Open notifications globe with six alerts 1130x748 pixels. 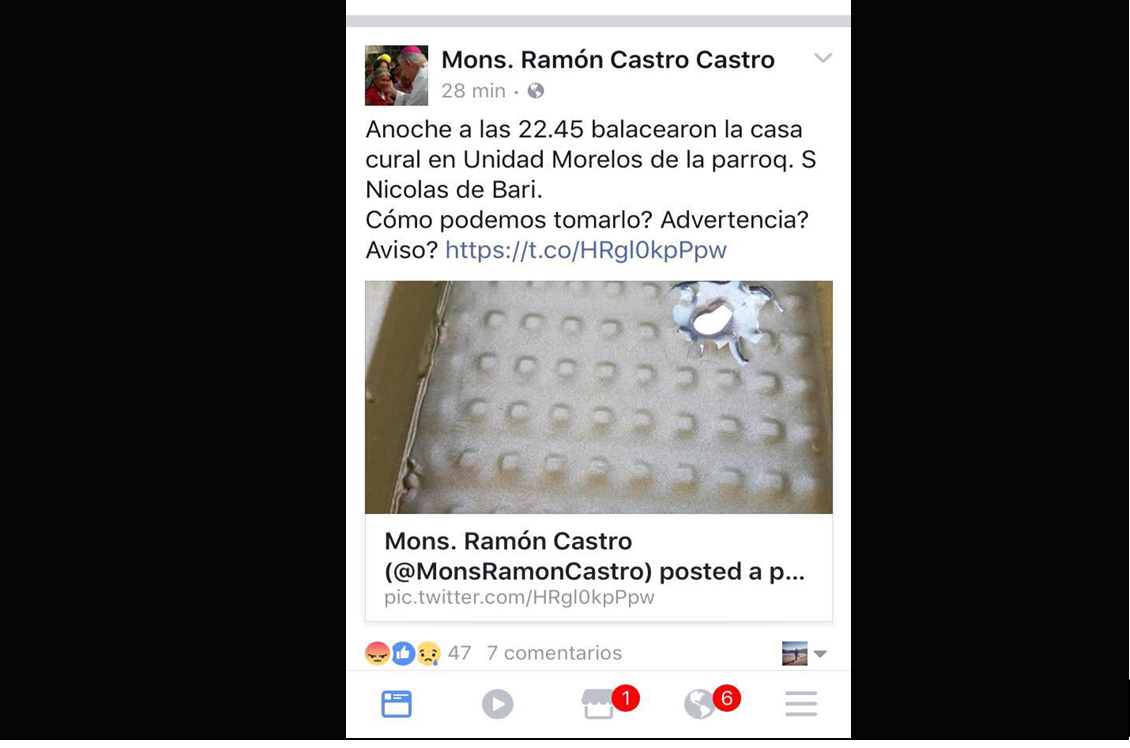[698, 704]
